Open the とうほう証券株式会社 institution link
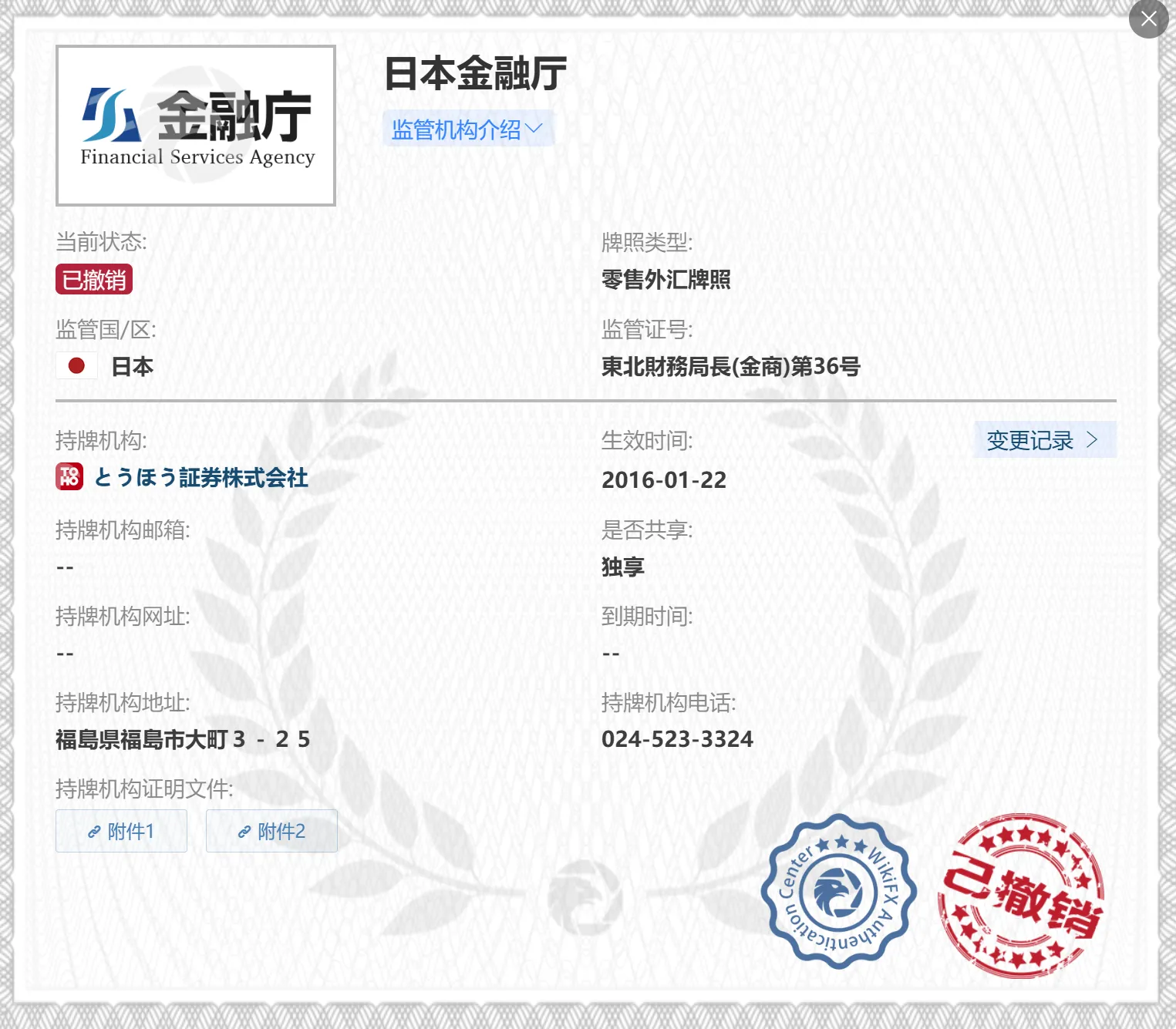This screenshot has height=1029, width=1176. pyautogui.click(x=200, y=478)
